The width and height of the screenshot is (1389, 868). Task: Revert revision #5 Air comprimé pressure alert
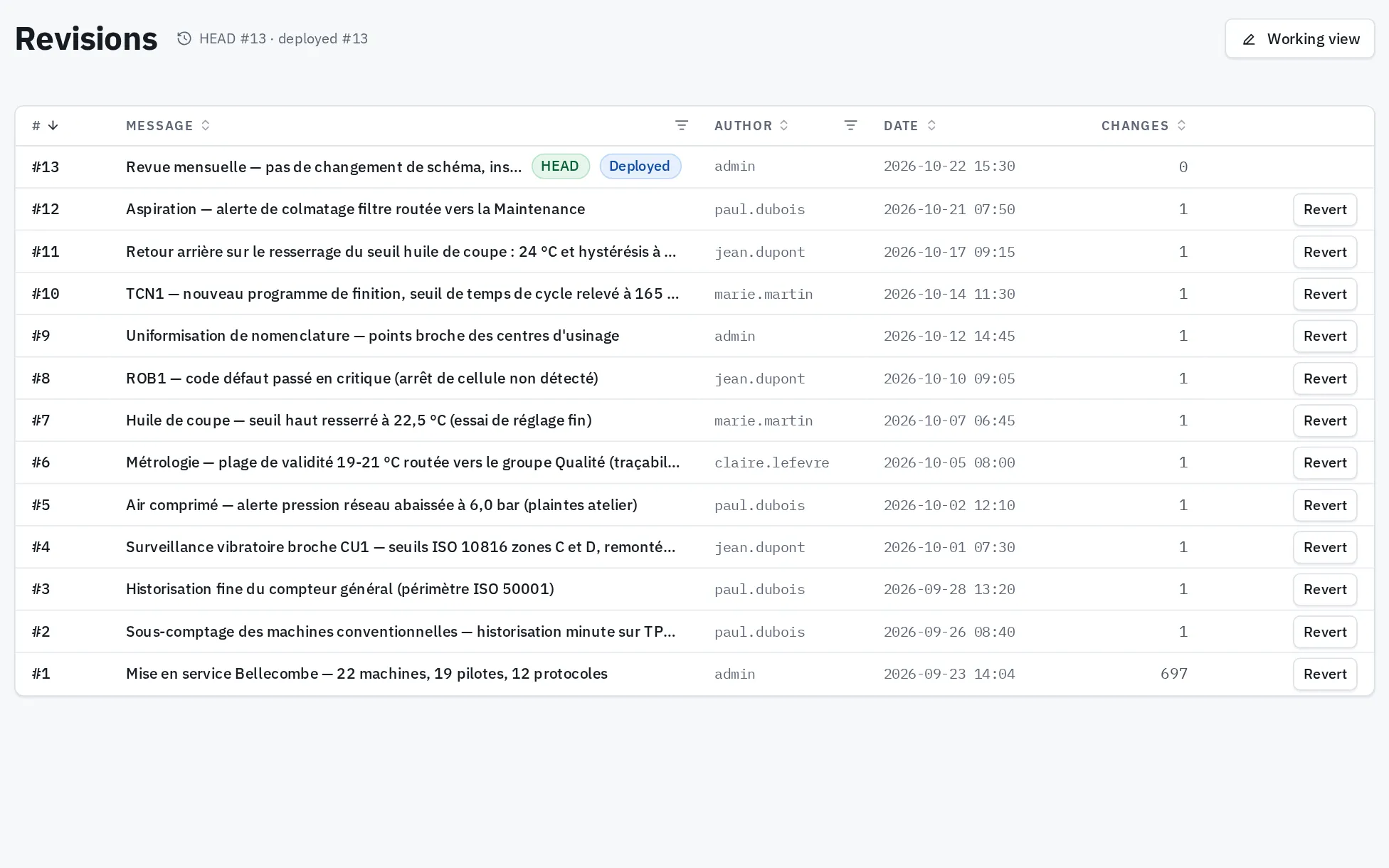pyautogui.click(x=1325, y=505)
